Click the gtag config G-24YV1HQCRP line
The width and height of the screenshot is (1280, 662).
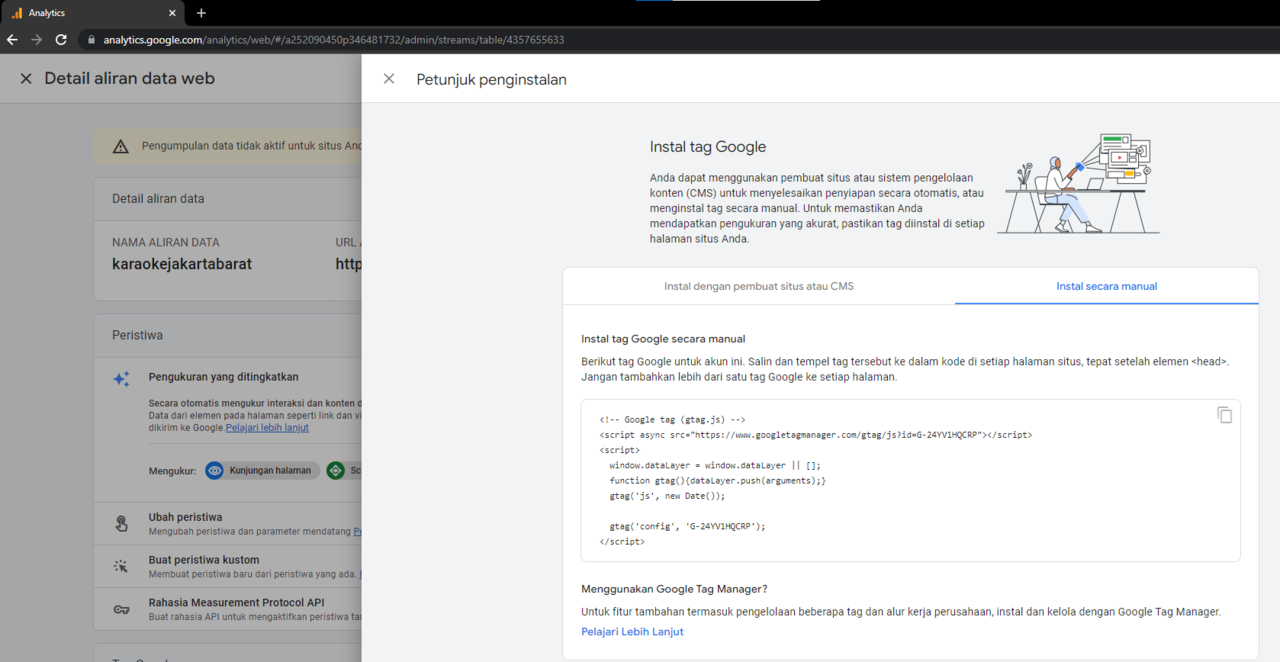point(687,526)
